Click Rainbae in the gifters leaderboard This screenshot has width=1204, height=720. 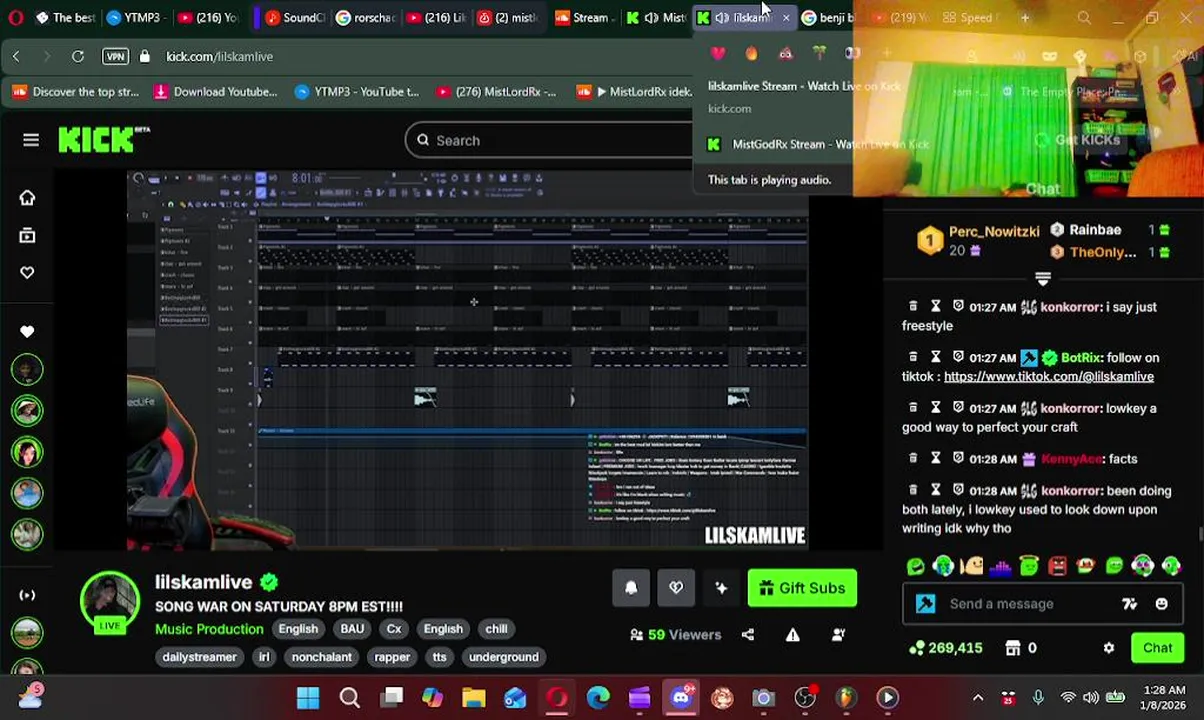[1095, 230]
